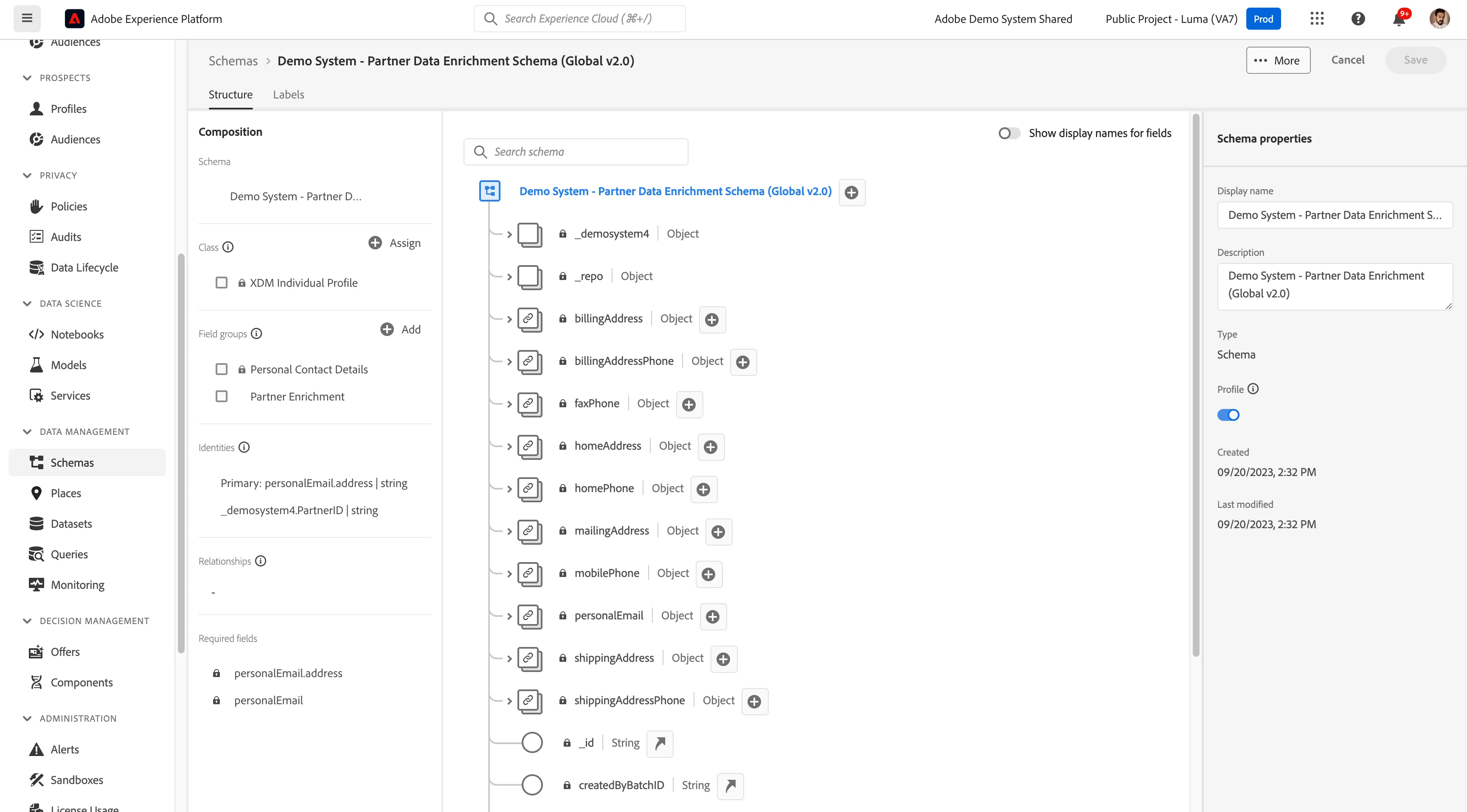Collapse the PRIVACY sidebar section

tap(27, 175)
